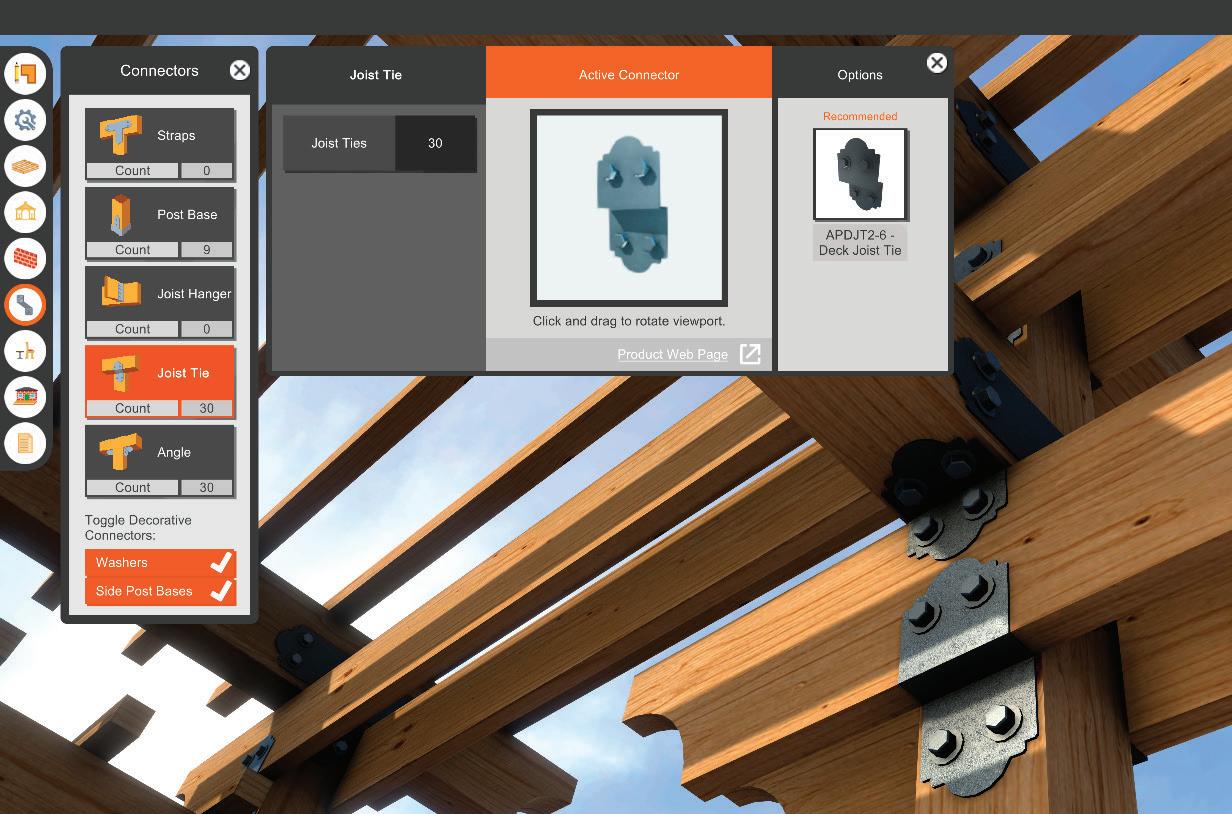This screenshot has height=814, width=1232.
Task: Click the Angle count value 30
Action: click(207, 488)
